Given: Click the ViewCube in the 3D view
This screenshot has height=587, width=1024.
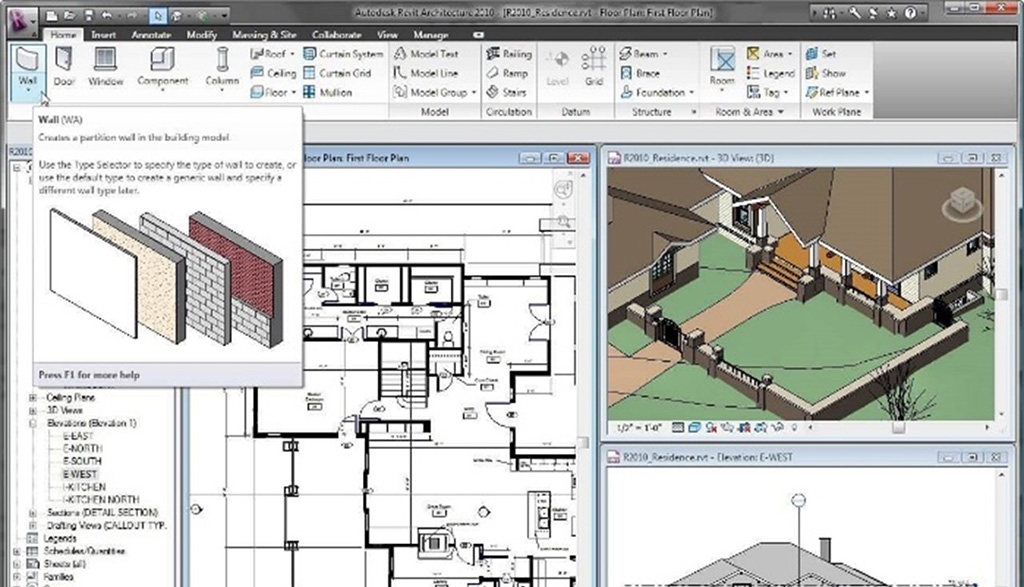Looking at the screenshot, I should 962,202.
